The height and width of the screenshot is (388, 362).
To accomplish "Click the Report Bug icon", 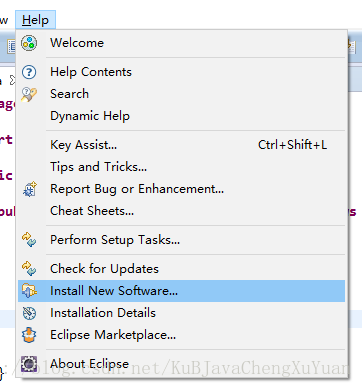I will [x=30, y=189].
